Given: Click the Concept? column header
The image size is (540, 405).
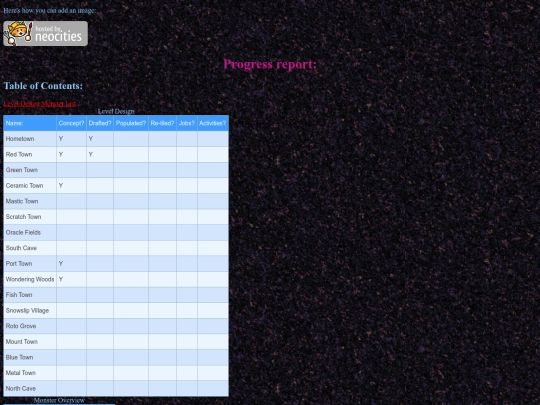Looking at the screenshot, I should tap(71, 123).
